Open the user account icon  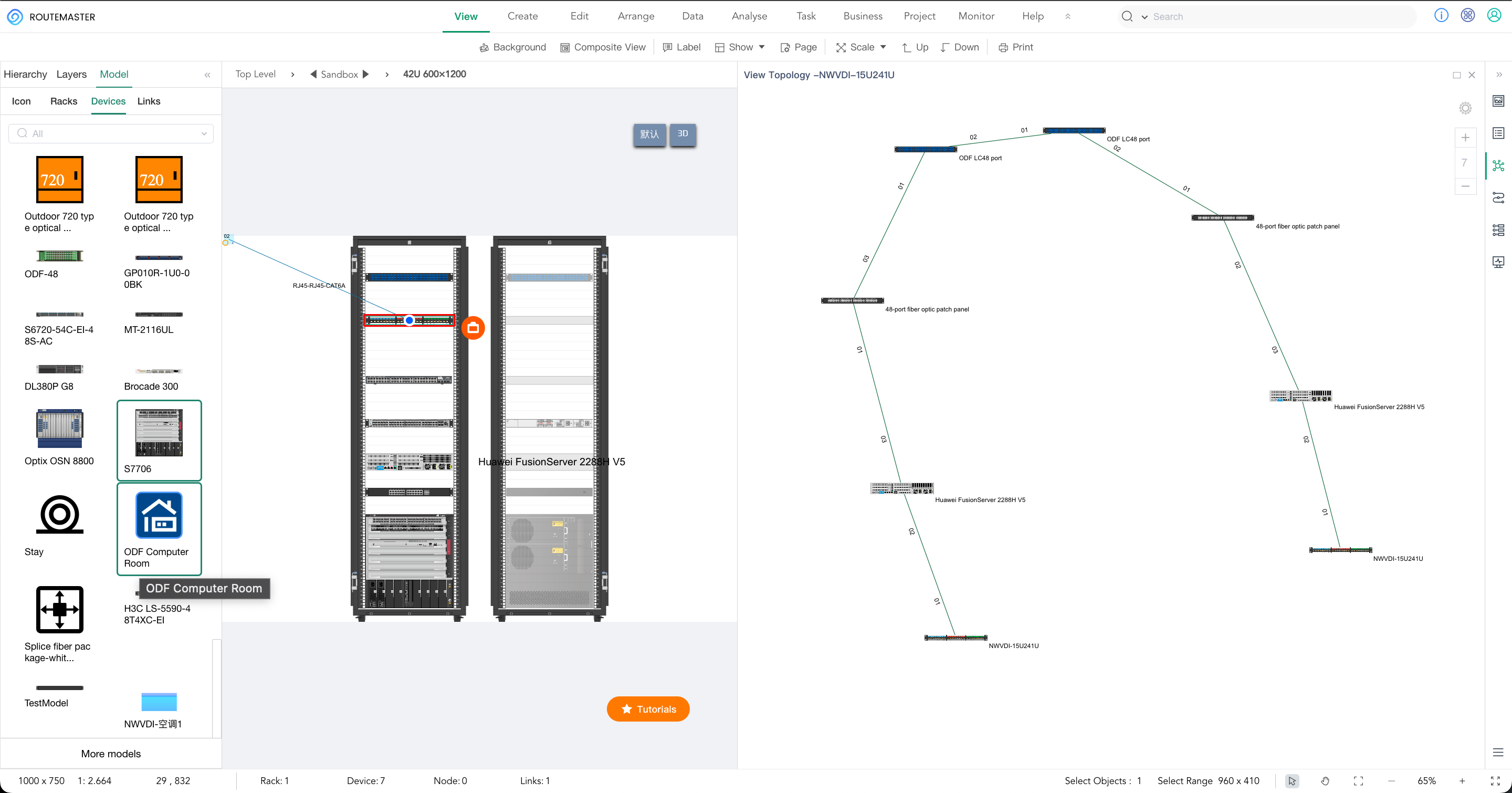point(1494,16)
